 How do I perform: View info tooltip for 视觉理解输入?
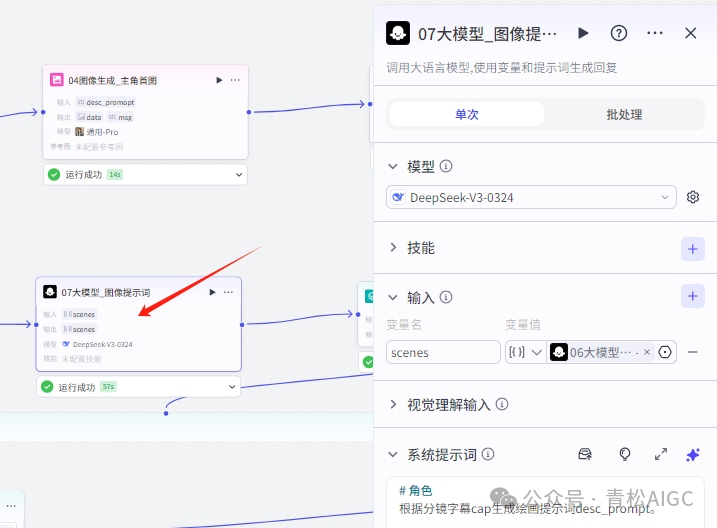point(502,404)
